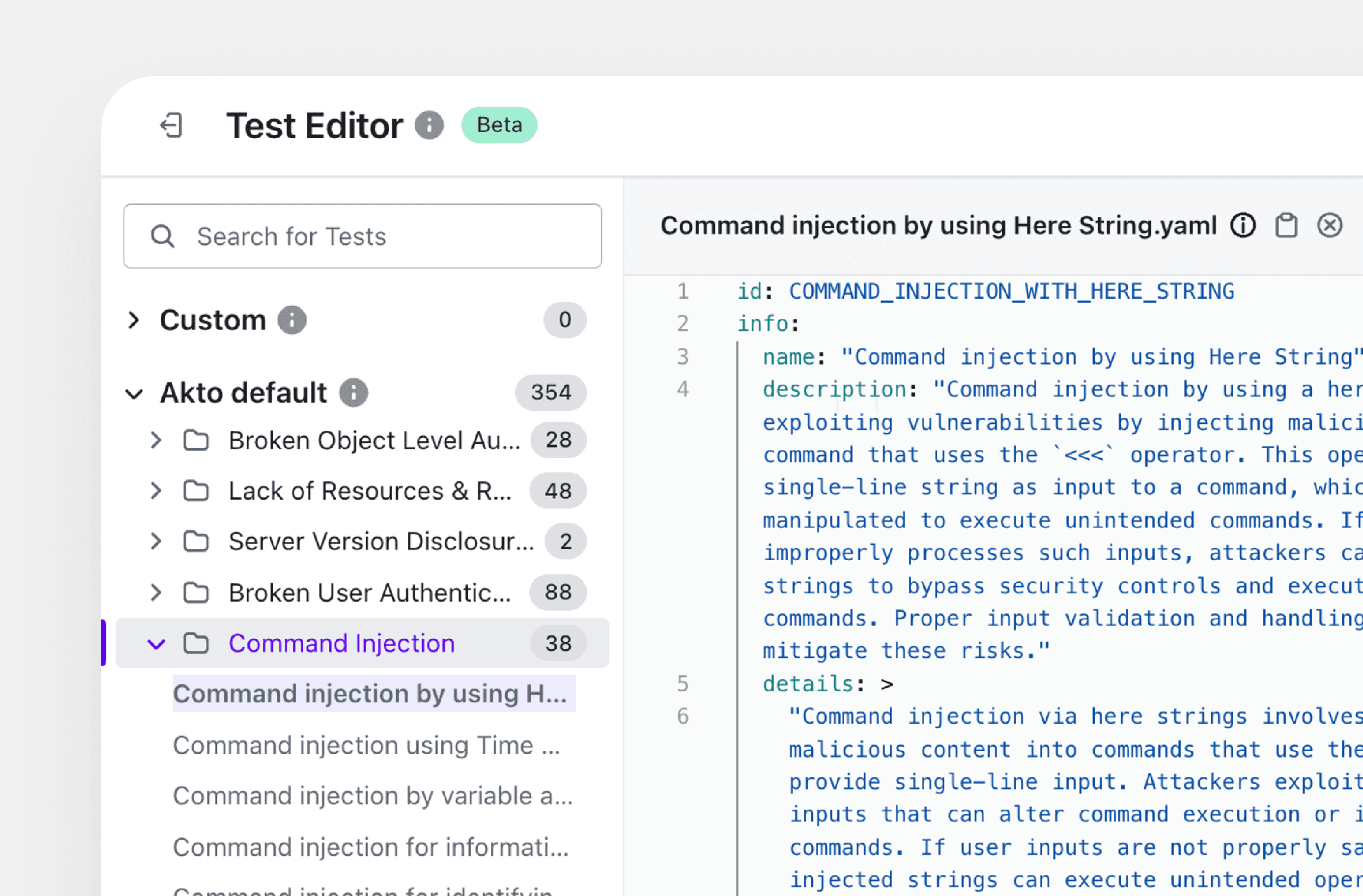
Task: Close the open yaml file with X icon
Action: click(x=1329, y=226)
